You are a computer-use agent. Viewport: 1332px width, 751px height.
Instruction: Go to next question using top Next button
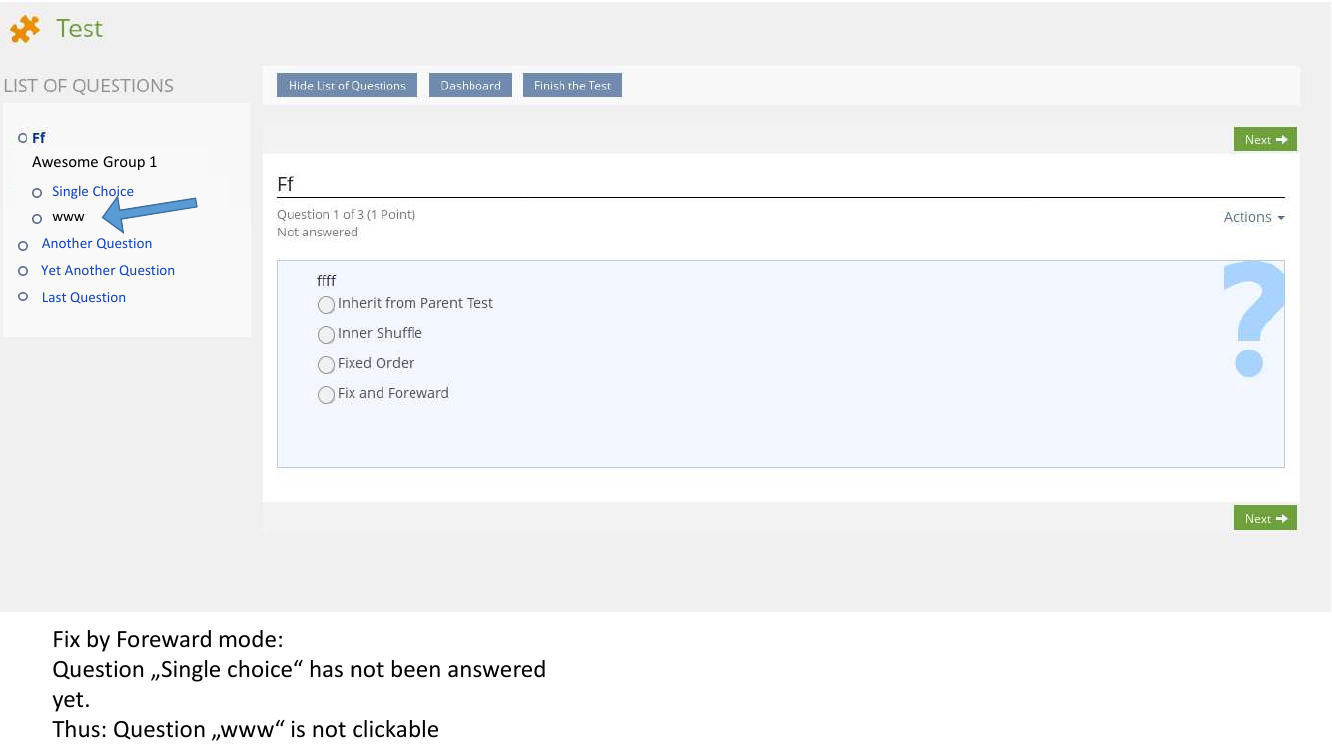tap(1264, 140)
